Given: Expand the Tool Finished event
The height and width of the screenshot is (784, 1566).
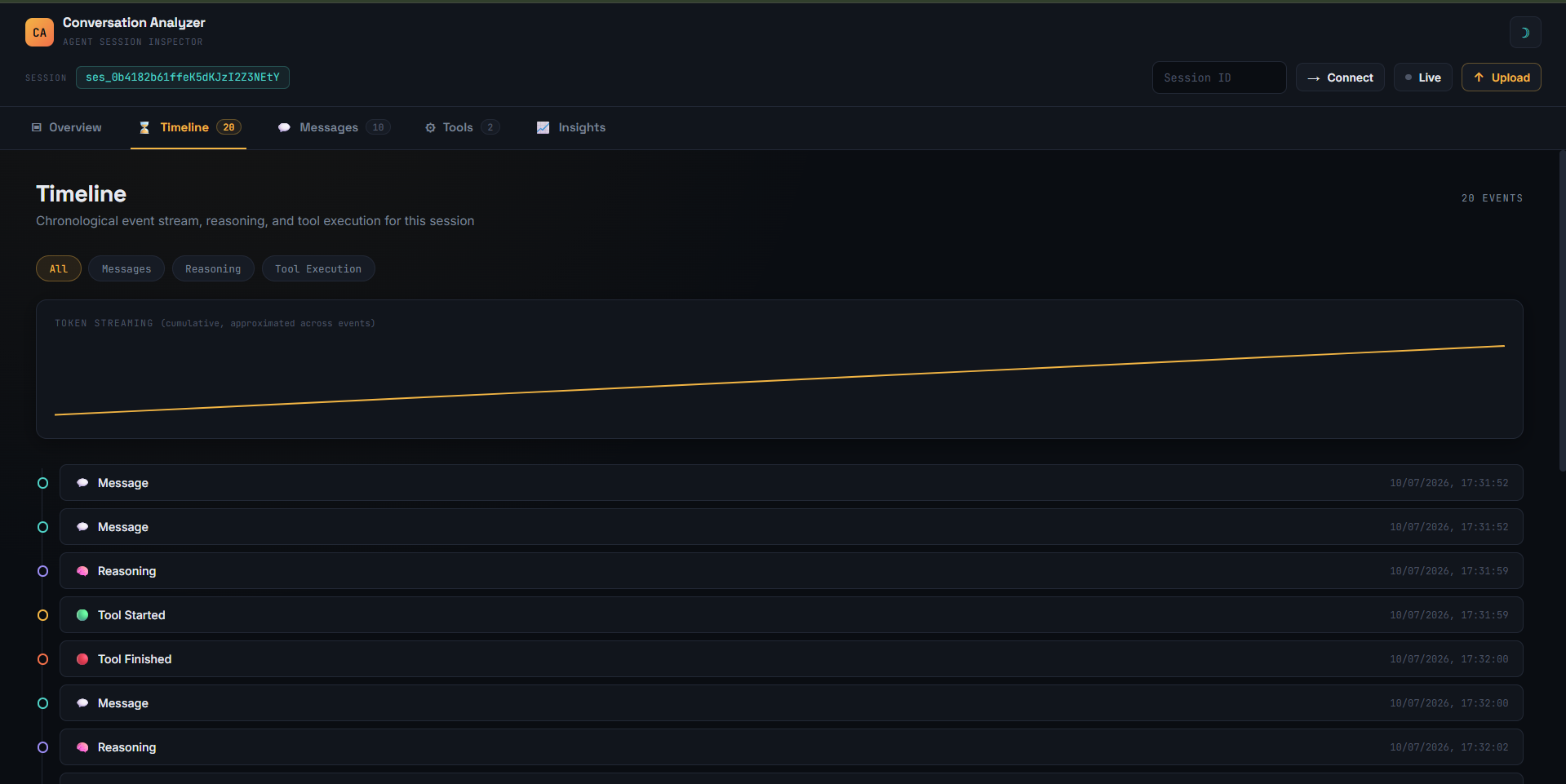Looking at the screenshot, I should click(x=791, y=659).
